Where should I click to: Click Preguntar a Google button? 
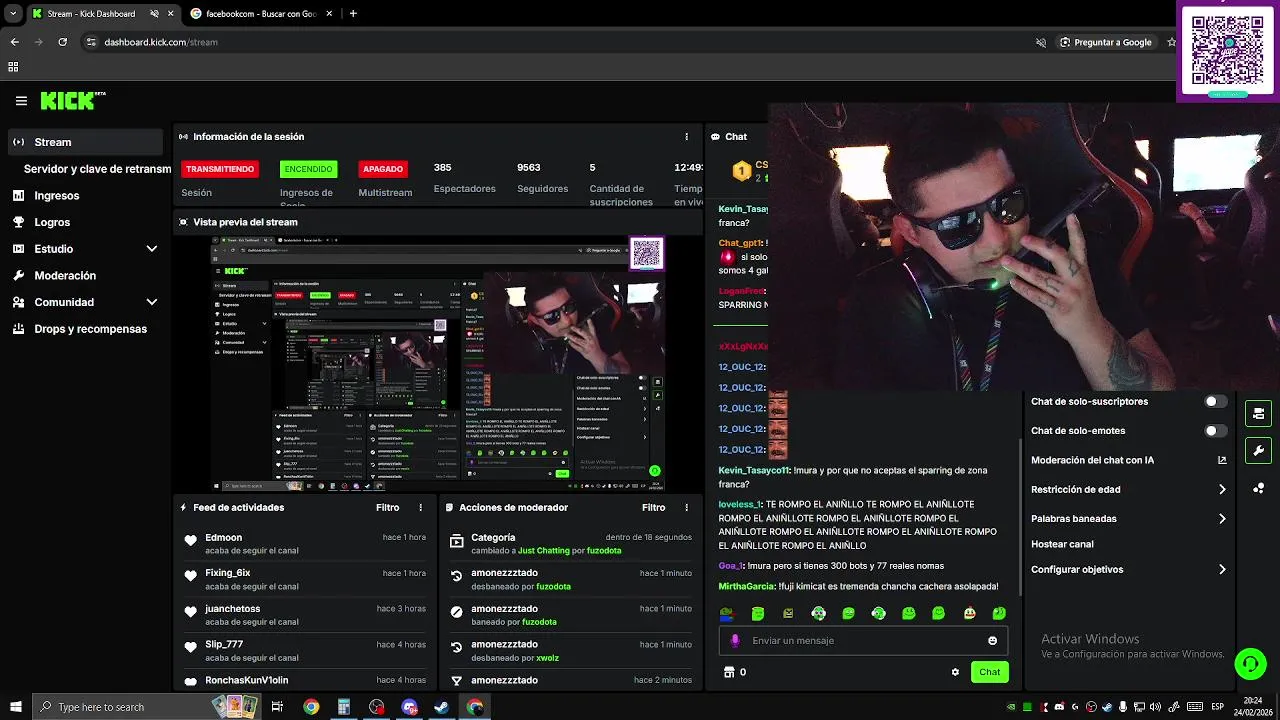(1106, 42)
